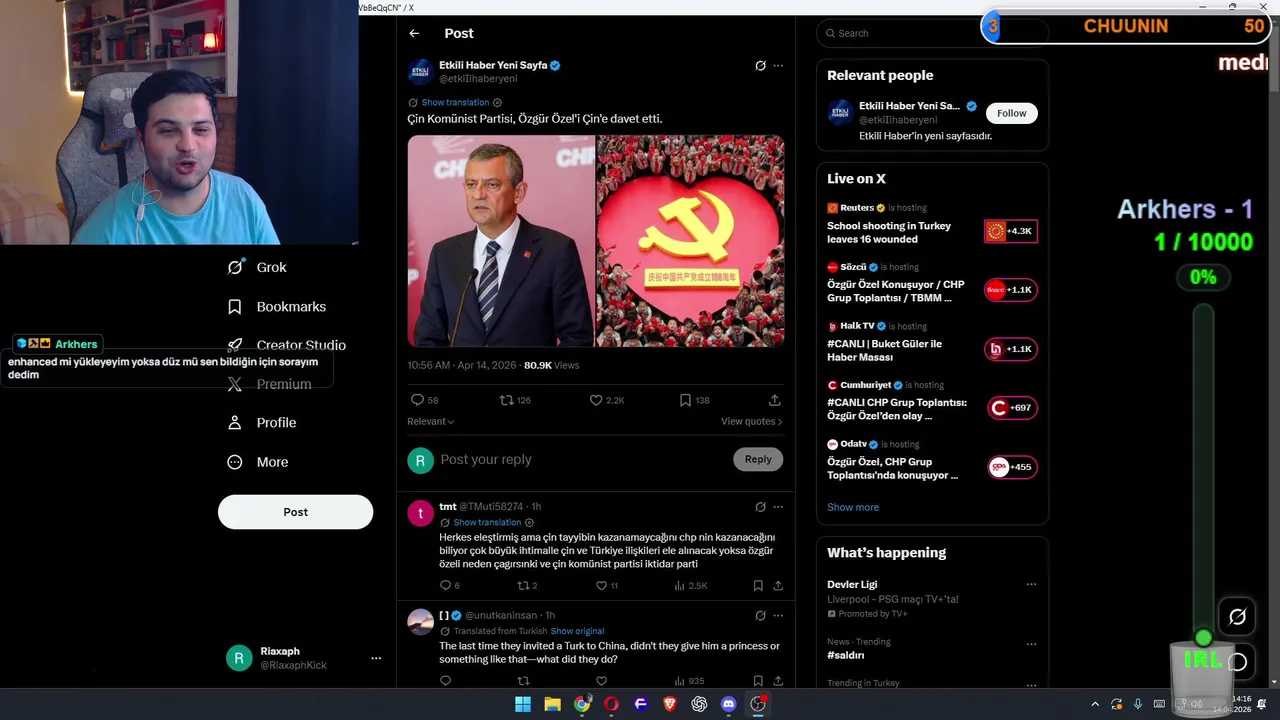1280x720 pixels.
Task: Repost tmt's reply showing 2 reposts
Action: pyautogui.click(x=523, y=586)
